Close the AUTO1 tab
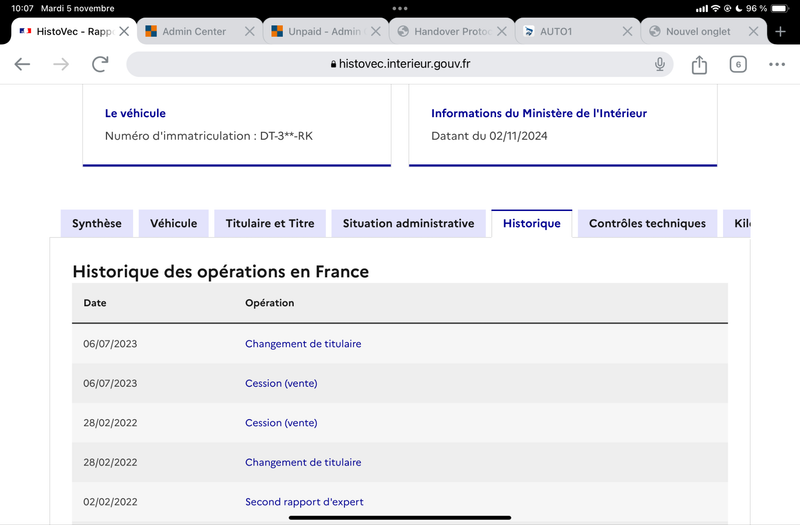 [627, 32]
